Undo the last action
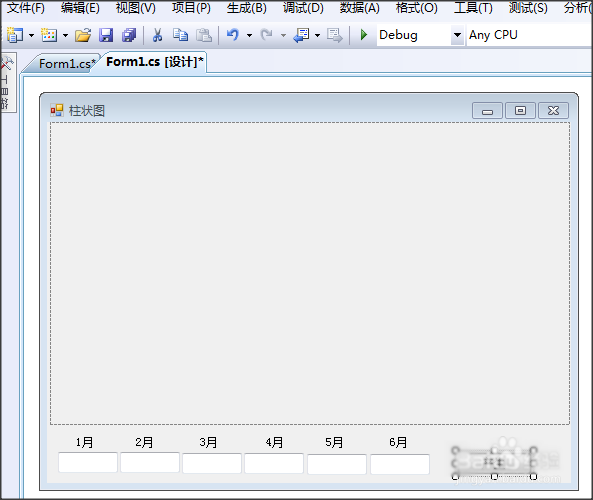Image resolution: width=593 pixels, height=500 pixels. click(233, 35)
